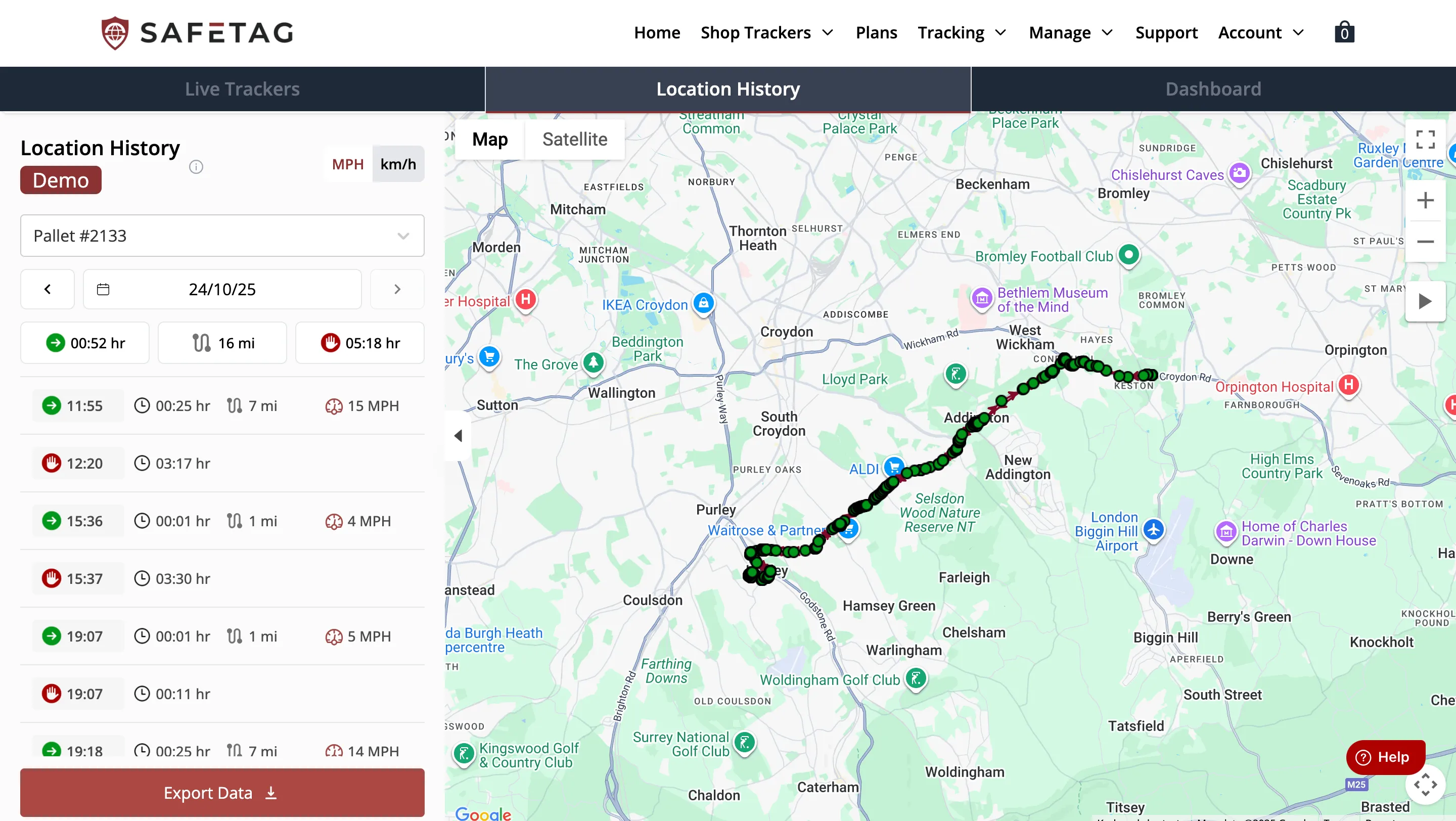This screenshot has height=821, width=1456.
Task: Open the Dashboard tab
Action: (x=1213, y=89)
